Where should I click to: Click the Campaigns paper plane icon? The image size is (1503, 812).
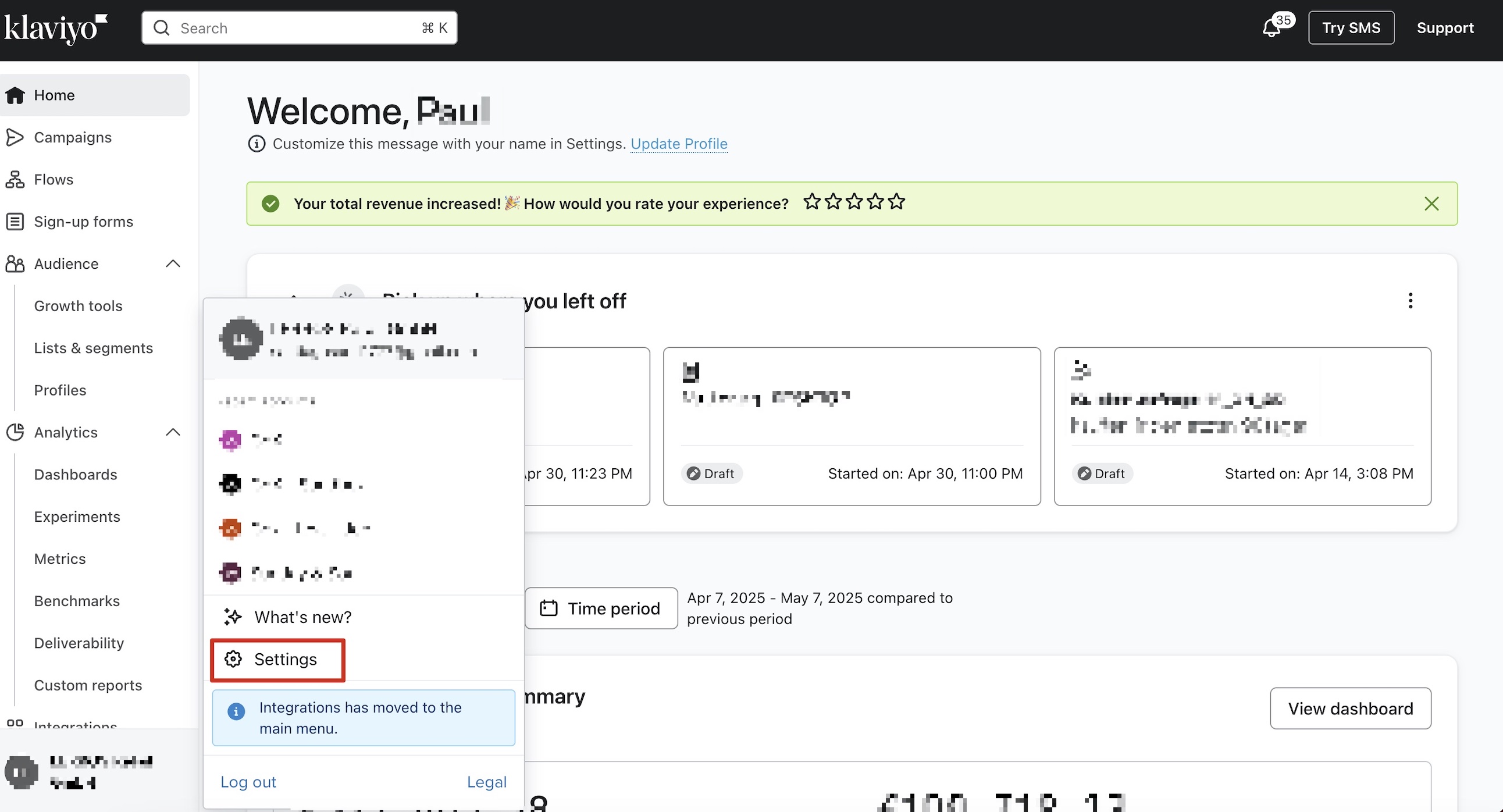[x=15, y=137]
